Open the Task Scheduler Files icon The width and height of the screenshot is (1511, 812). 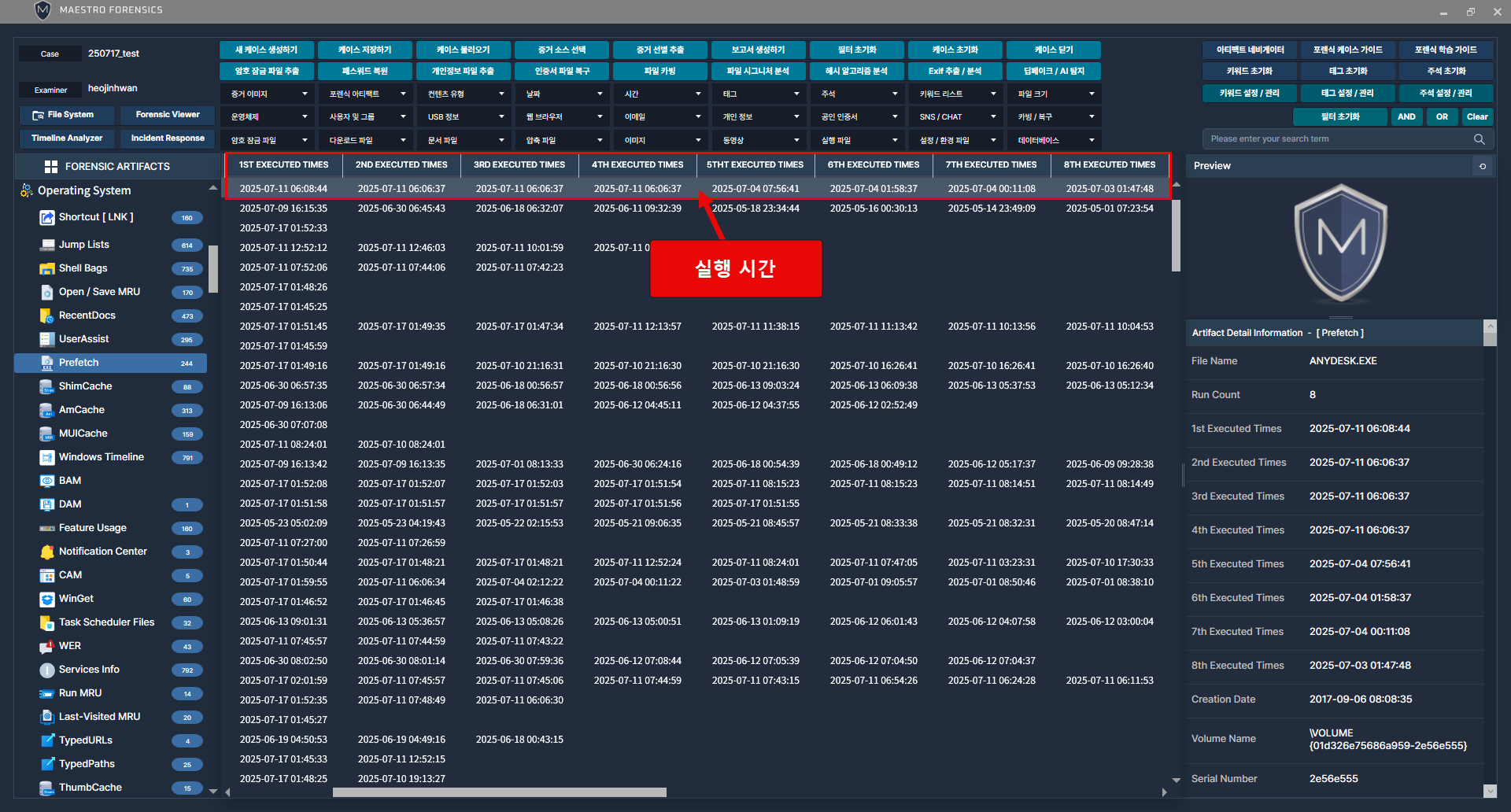point(46,622)
